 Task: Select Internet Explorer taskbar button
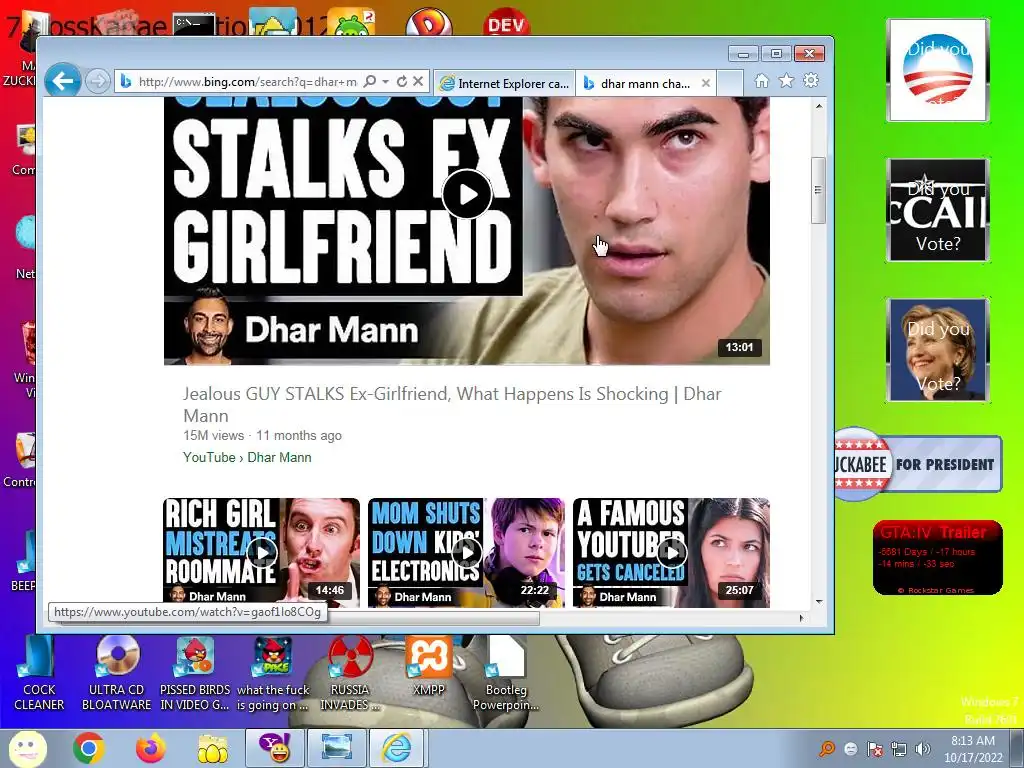coord(398,748)
